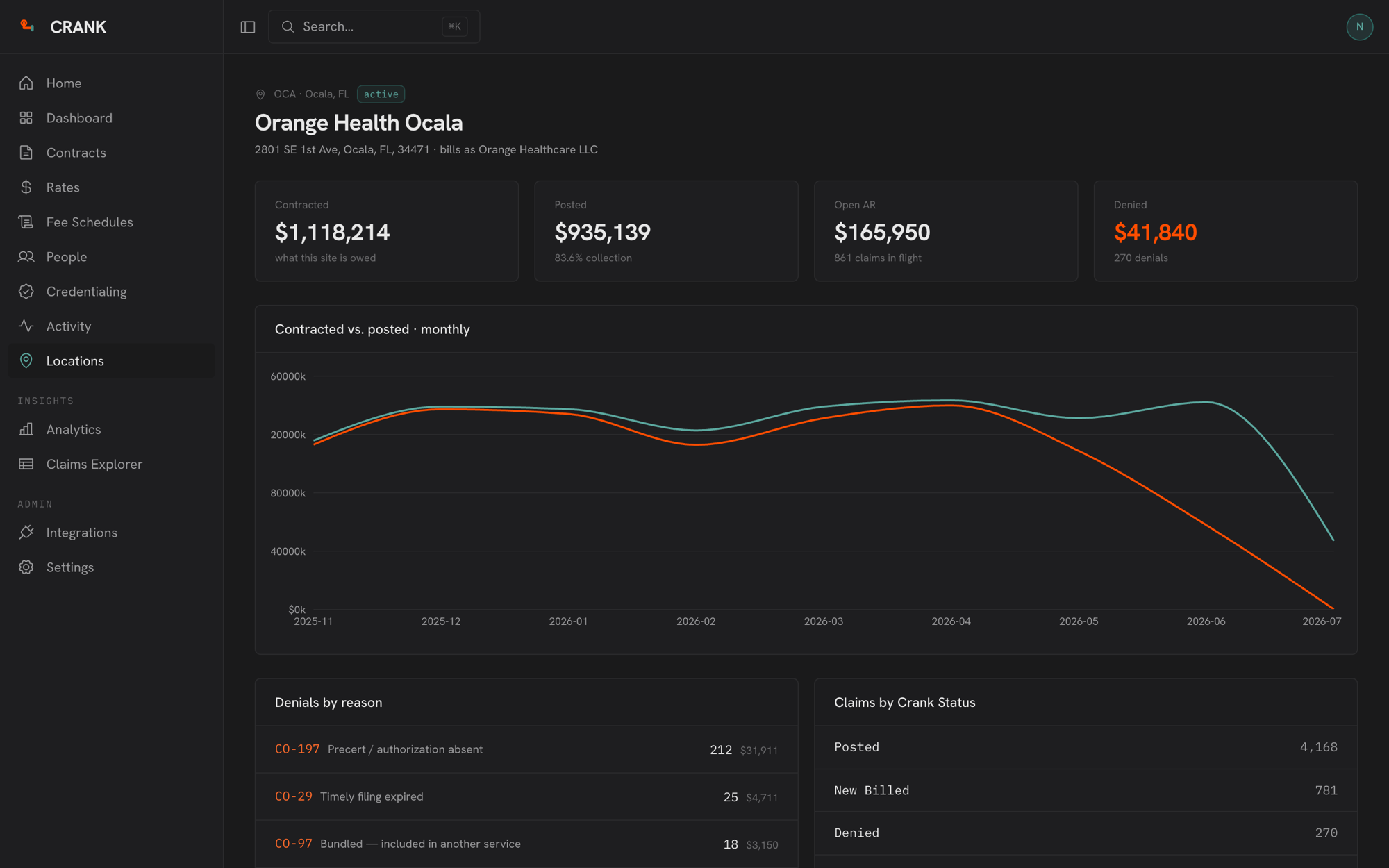The height and width of the screenshot is (868, 1389).
Task: Open the Home menu item
Action: 111,83
